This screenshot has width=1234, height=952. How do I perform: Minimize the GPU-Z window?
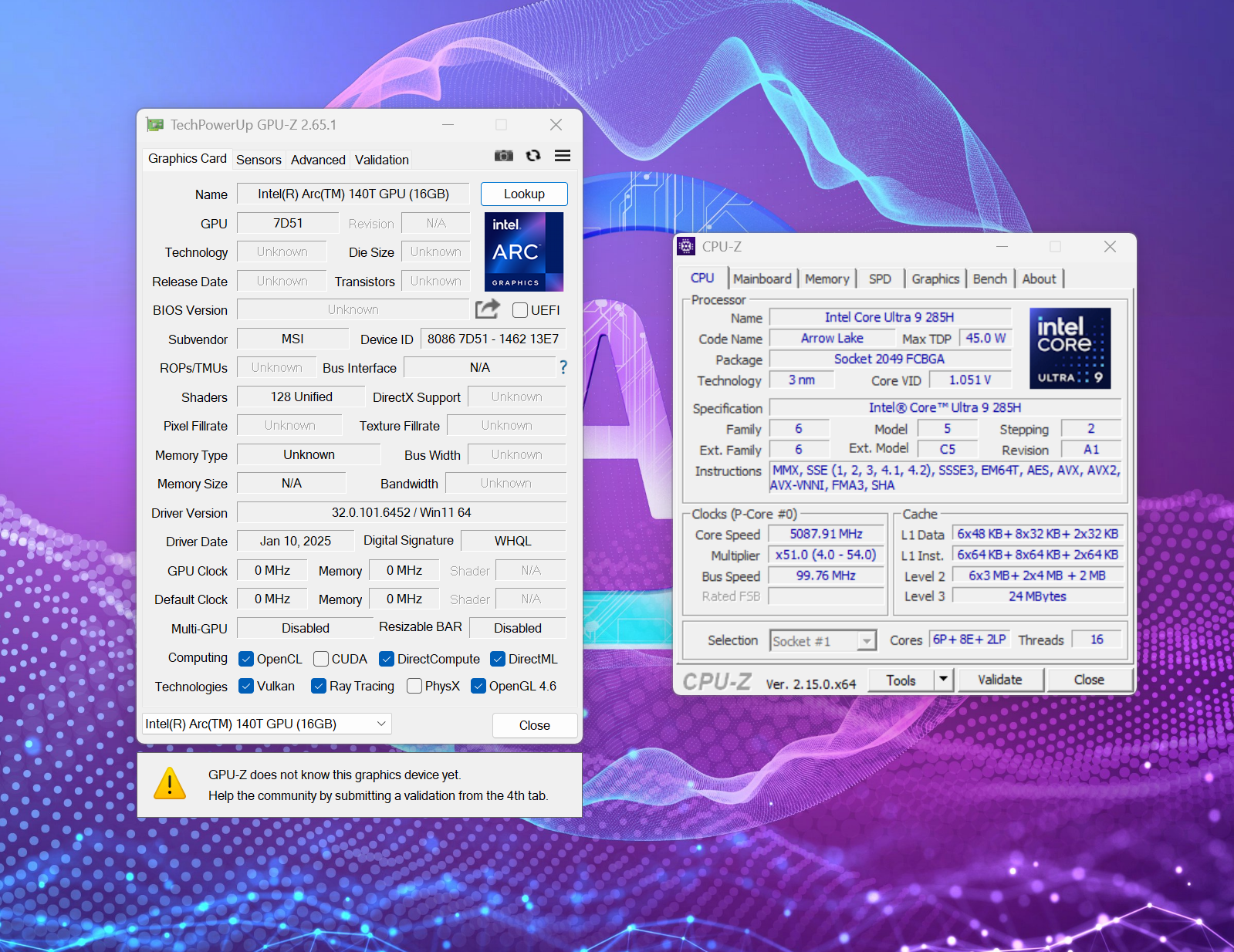tap(448, 124)
